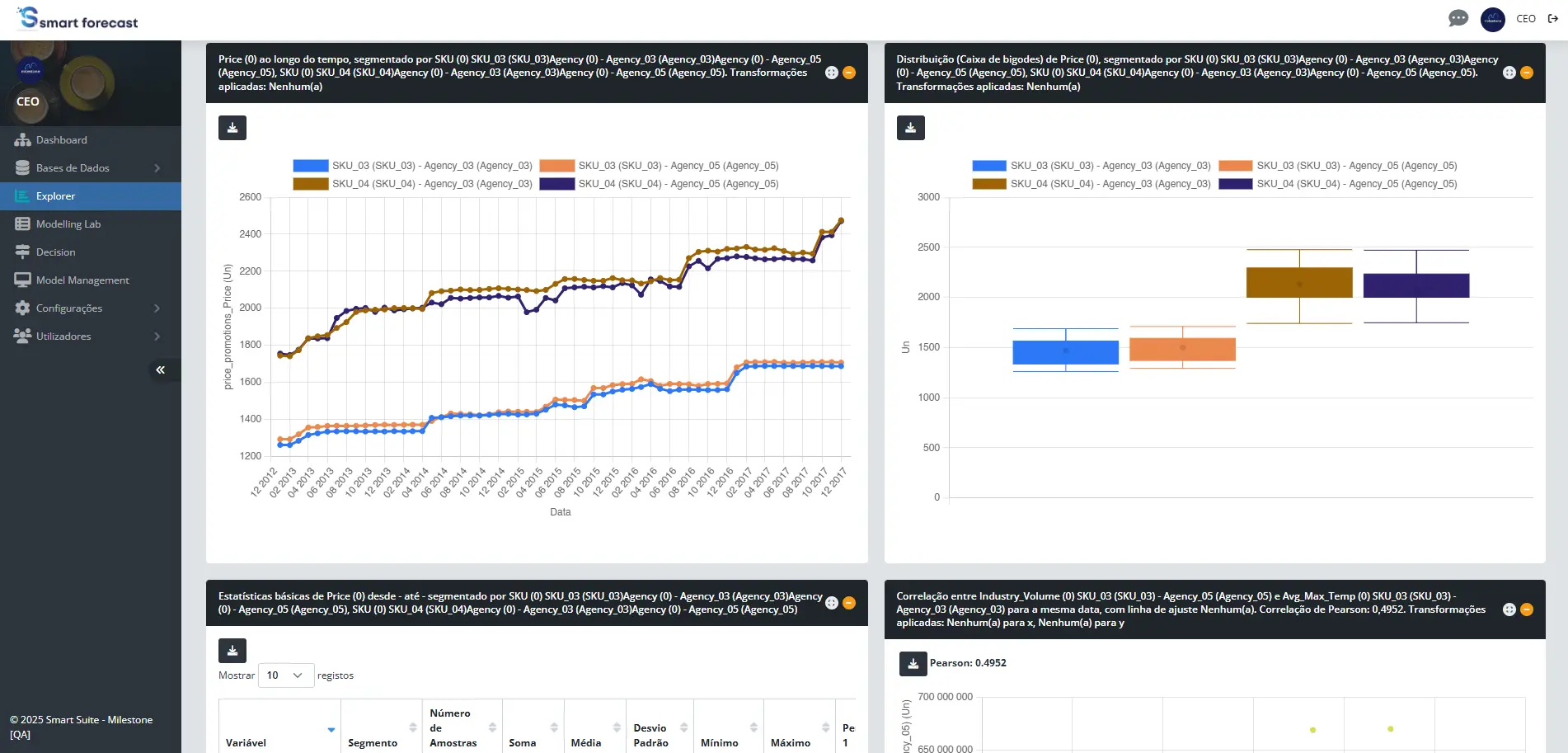Download the price line chart
This screenshot has height=753, width=1568.
pyautogui.click(x=232, y=128)
